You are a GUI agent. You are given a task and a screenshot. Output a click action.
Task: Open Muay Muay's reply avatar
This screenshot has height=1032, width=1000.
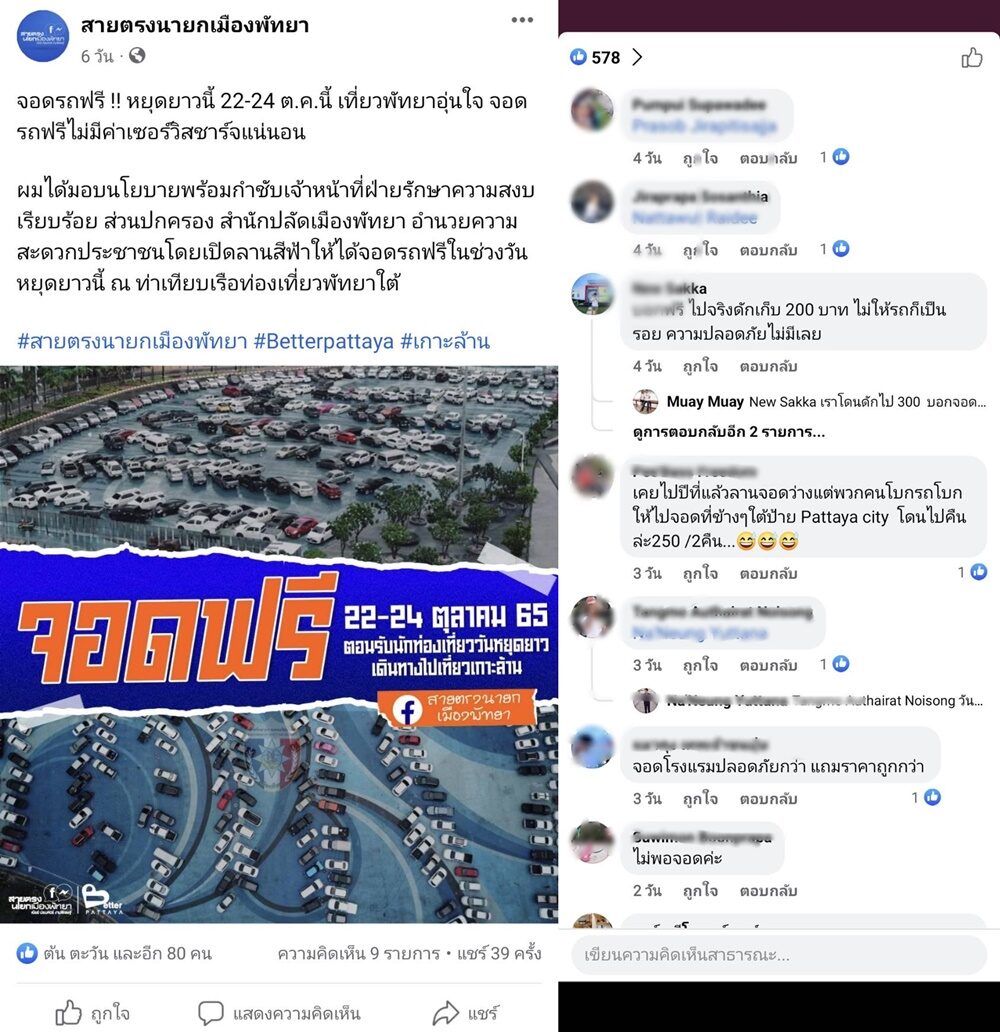pos(645,401)
